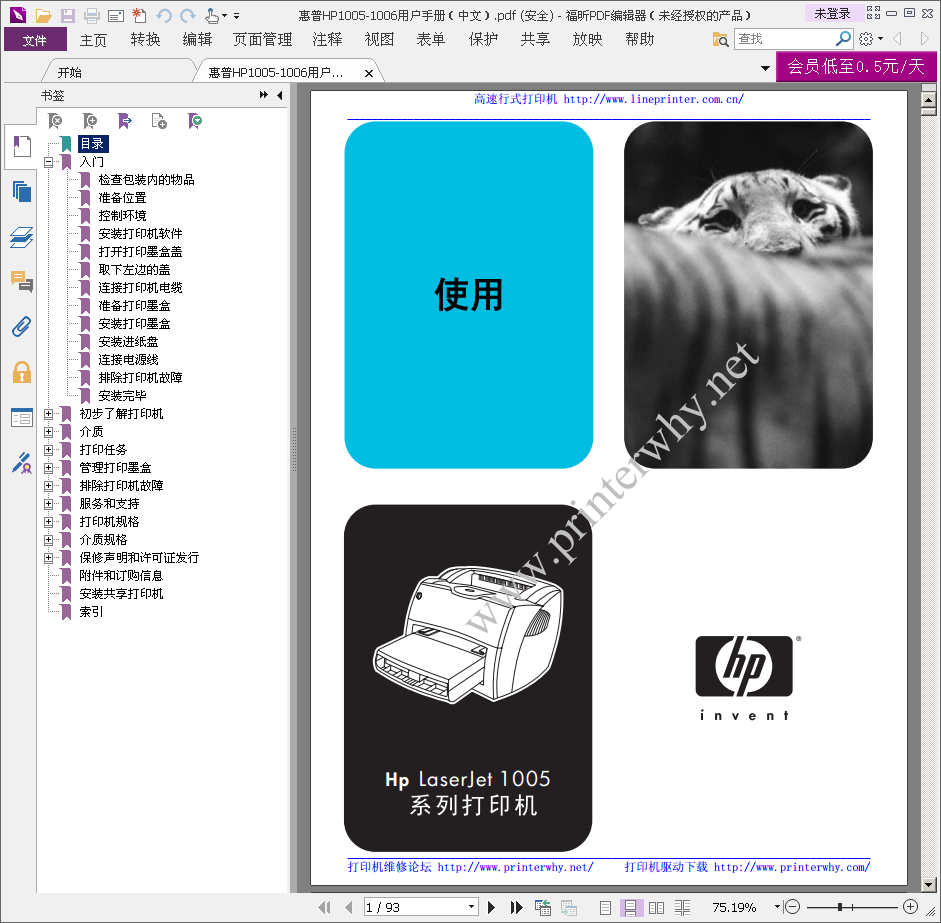
Task: Click the 会员低至0.5元/天 banner
Action: click(x=856, y=66)
